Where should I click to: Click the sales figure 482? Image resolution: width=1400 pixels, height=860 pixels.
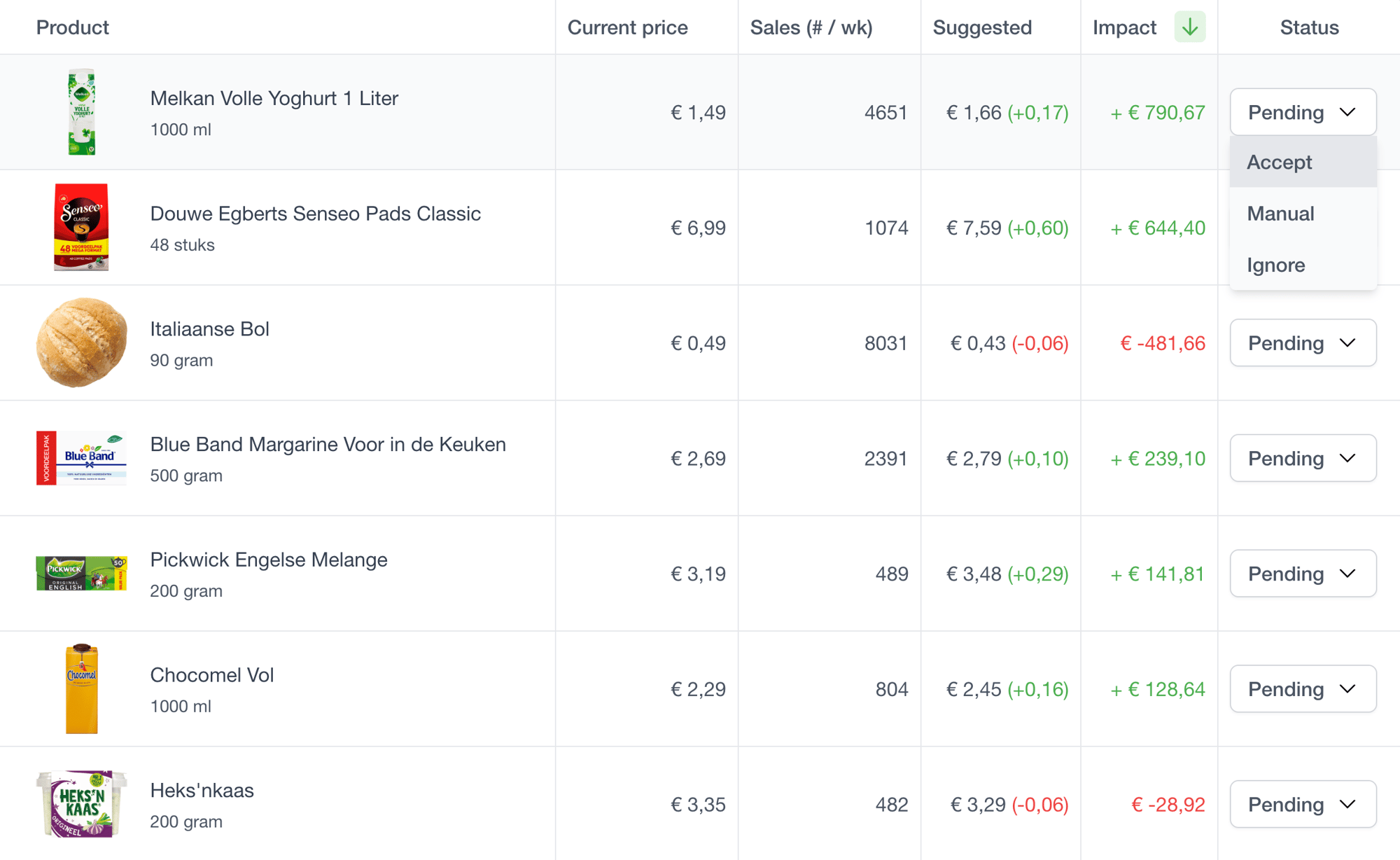pos(891,805)
